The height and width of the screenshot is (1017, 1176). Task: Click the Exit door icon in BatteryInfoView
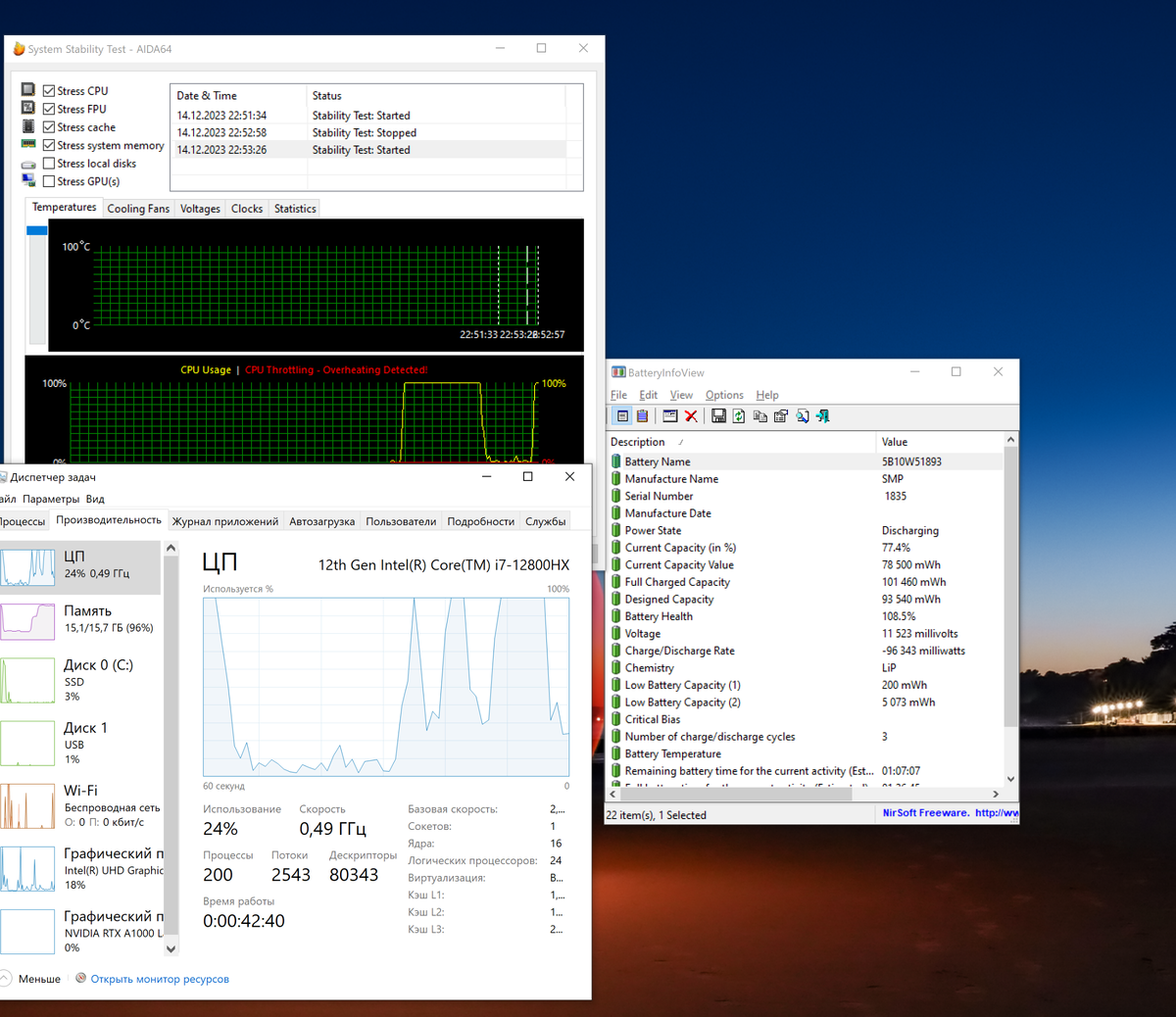click(823, 416)
